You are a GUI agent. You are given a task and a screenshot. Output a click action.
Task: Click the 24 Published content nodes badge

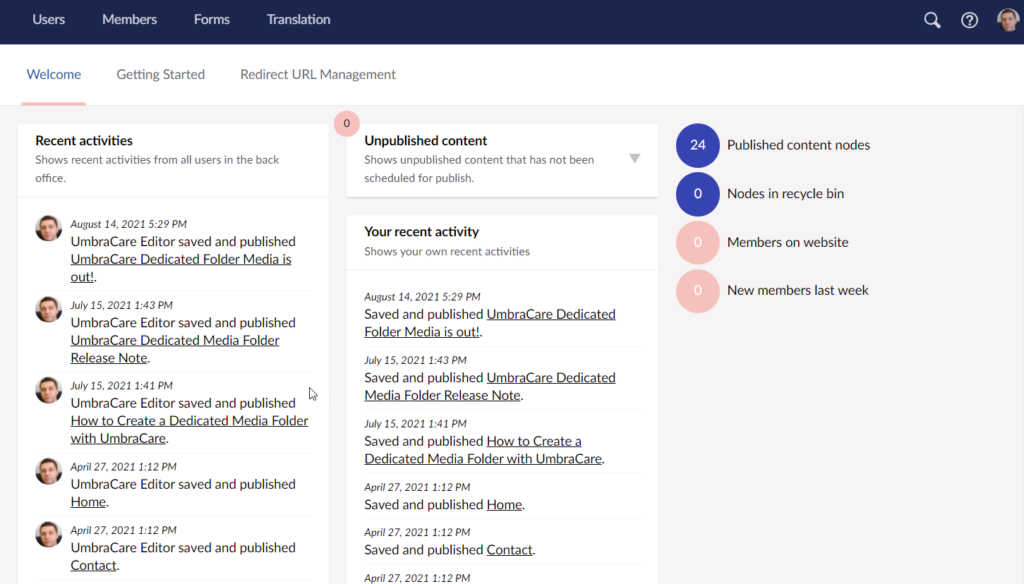[x=697, y=145]
